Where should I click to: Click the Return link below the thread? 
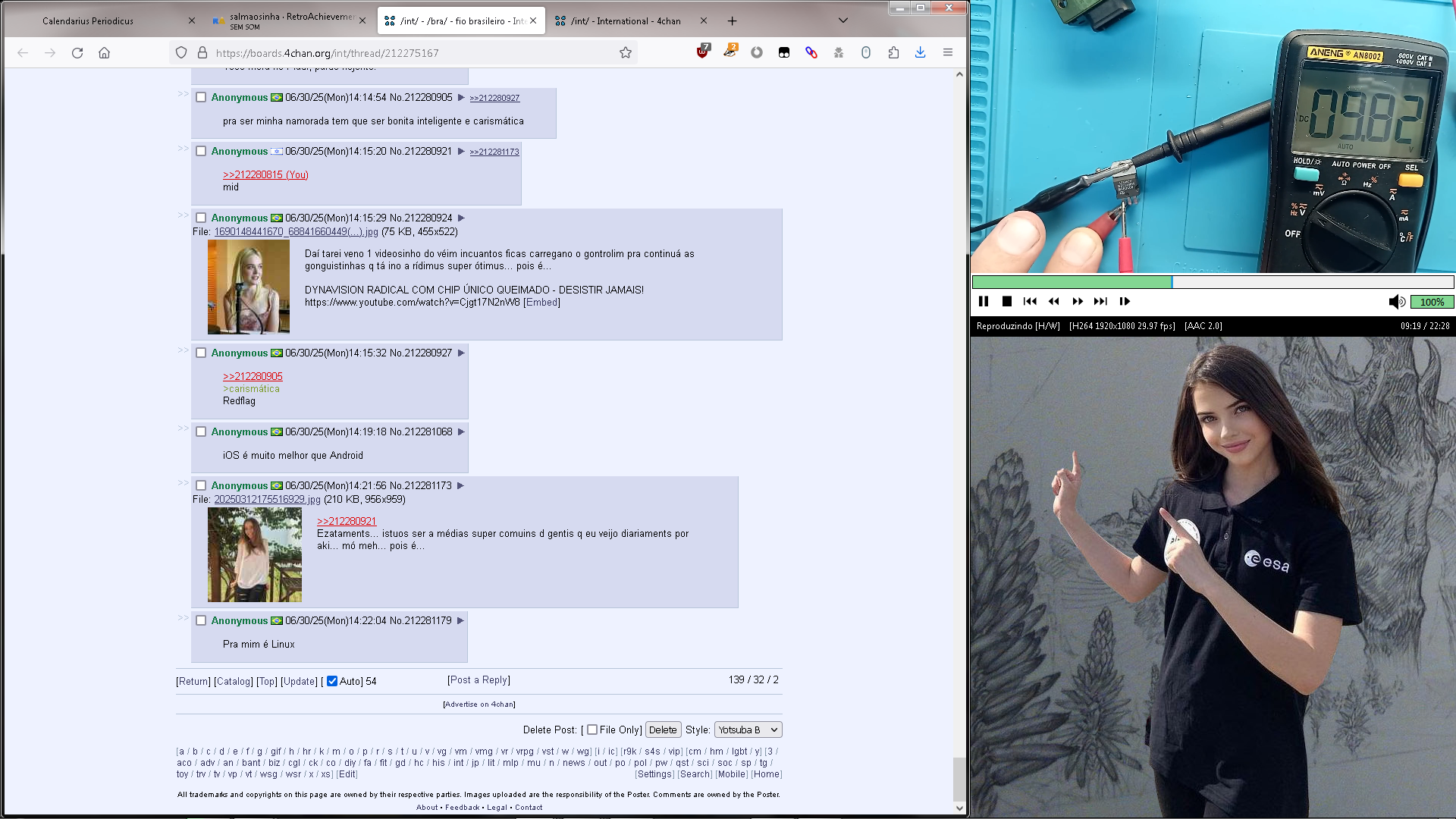point(193,681)
